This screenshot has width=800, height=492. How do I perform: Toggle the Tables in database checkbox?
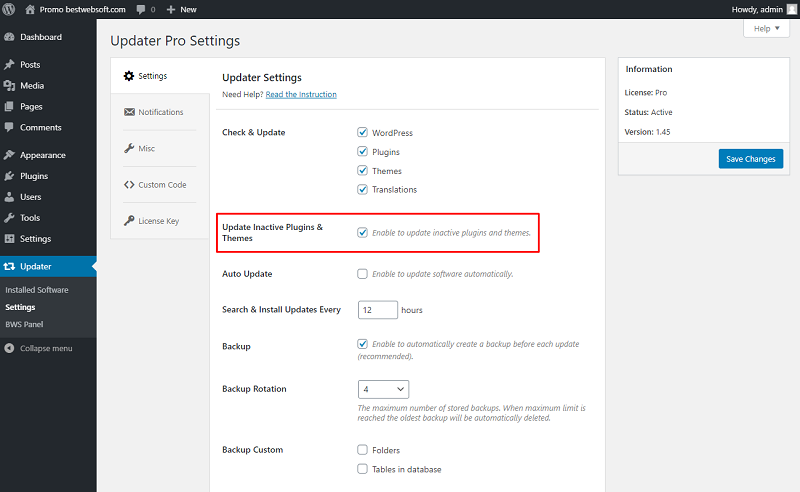pos(362,469)
